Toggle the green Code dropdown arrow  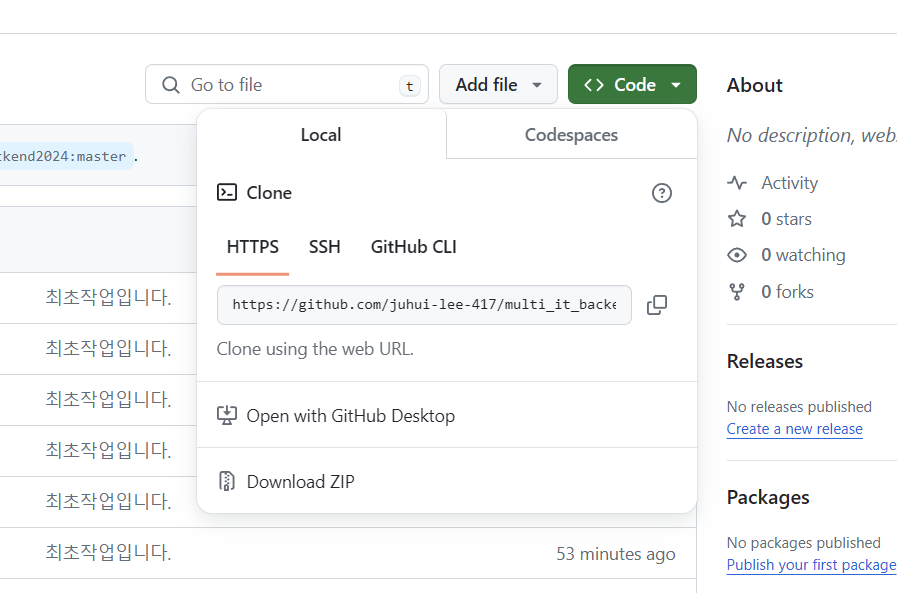point(676,85)
